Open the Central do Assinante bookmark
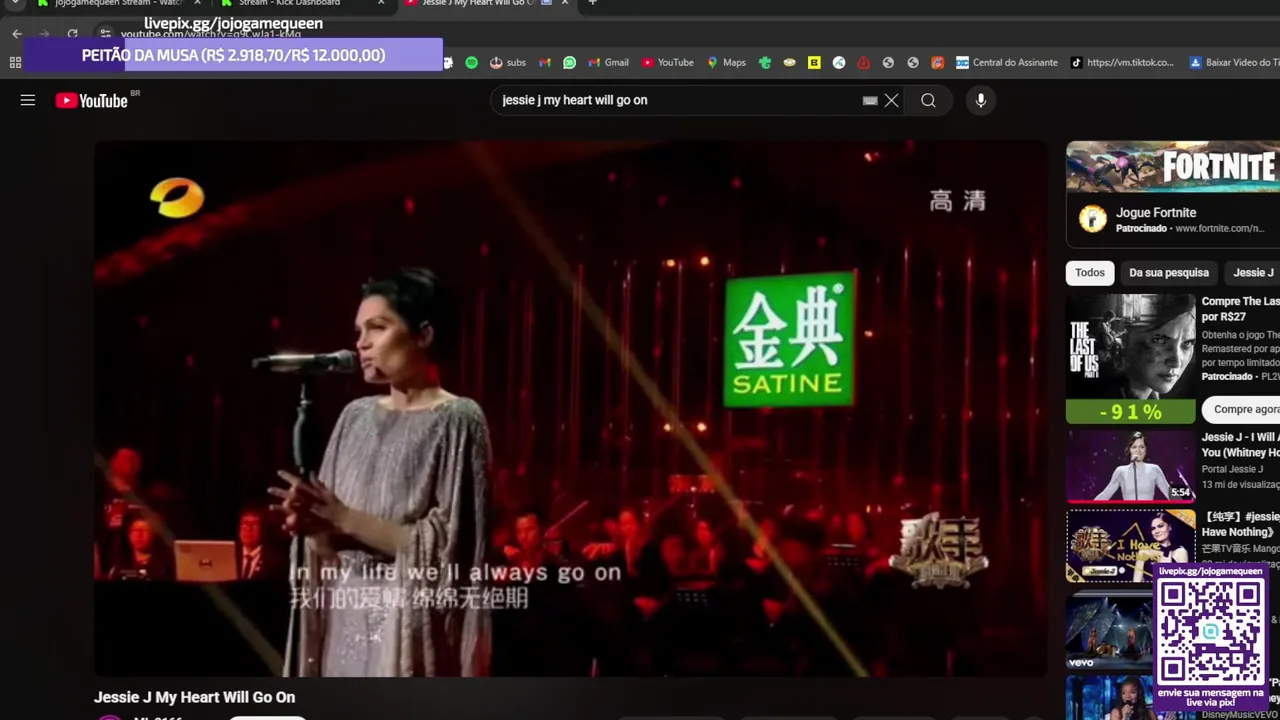This screenshot has height=720, width=1280. pos(1006,62)
